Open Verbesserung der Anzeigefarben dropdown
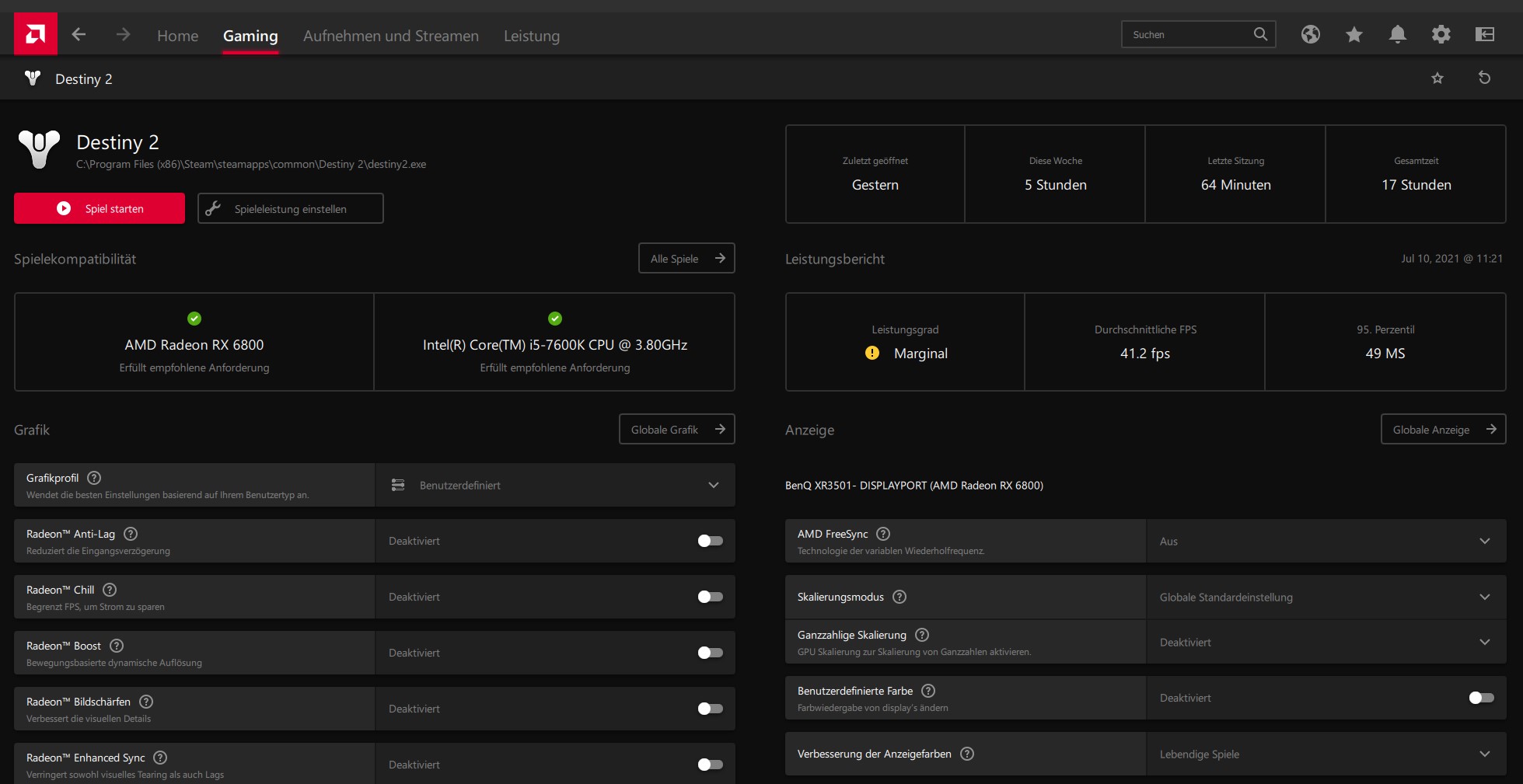The height and width of the screenshot is (784, 1523). point(1326,754)
